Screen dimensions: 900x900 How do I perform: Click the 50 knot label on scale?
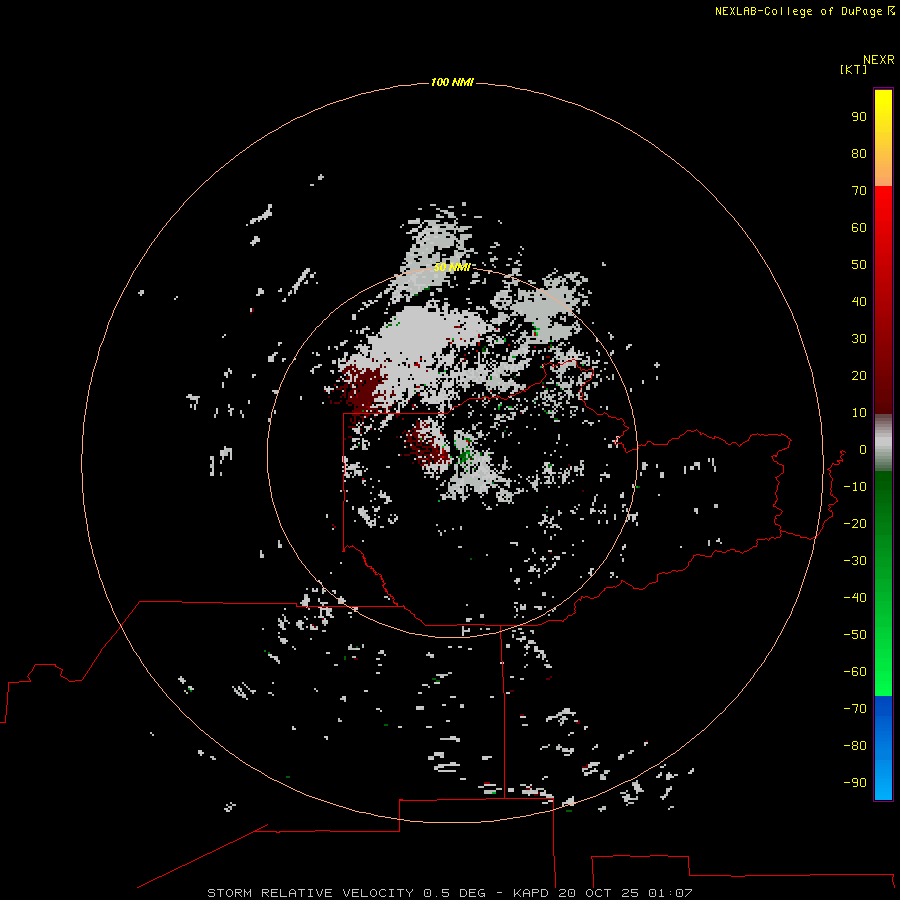859,265
